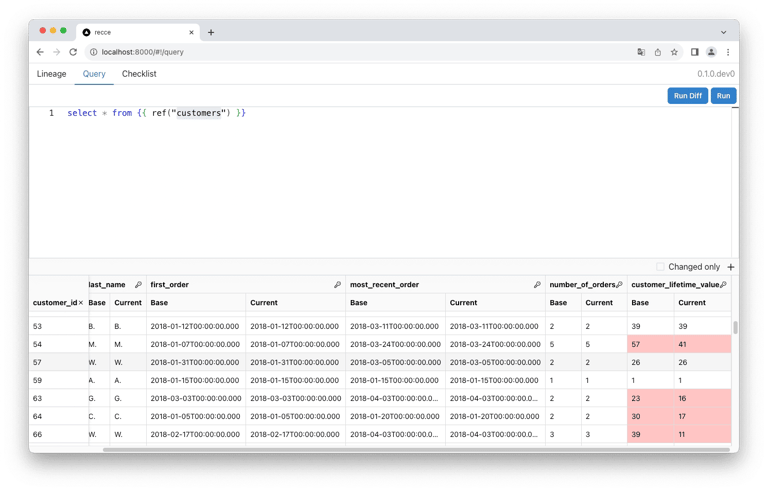Reload the page with refresh icon
The width and height of the screenshot is (768, 491).
(x=73, y=52)
